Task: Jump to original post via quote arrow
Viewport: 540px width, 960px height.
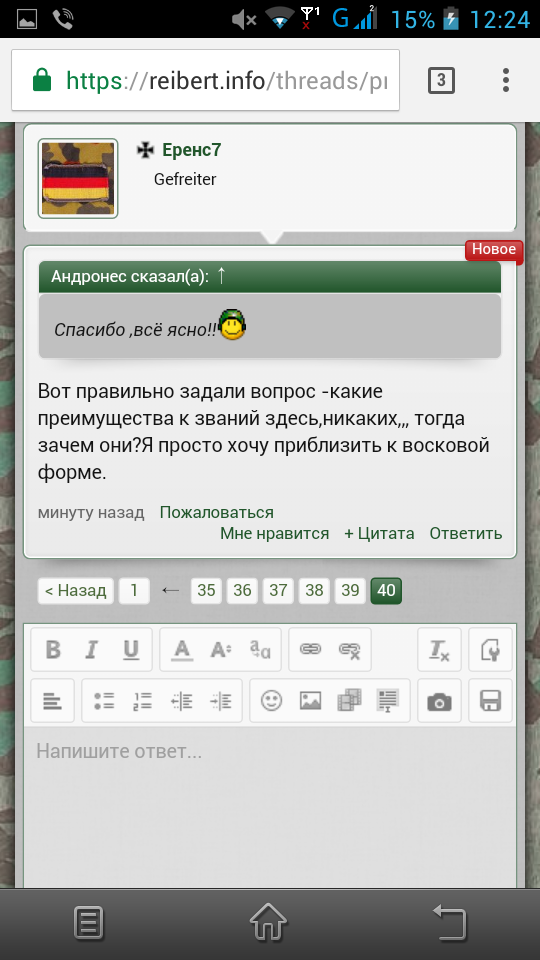Action: click(222, 276)
